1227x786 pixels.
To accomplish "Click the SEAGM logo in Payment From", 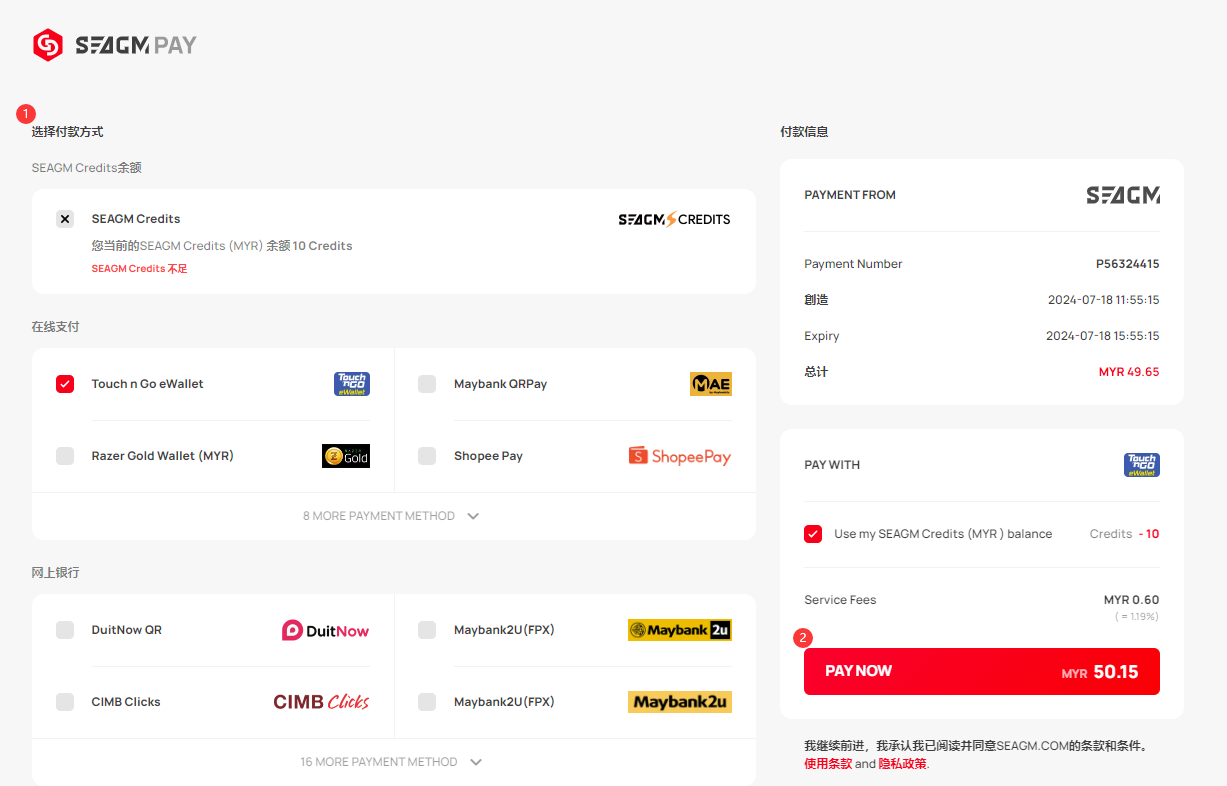I will (x=1123, y=195).
